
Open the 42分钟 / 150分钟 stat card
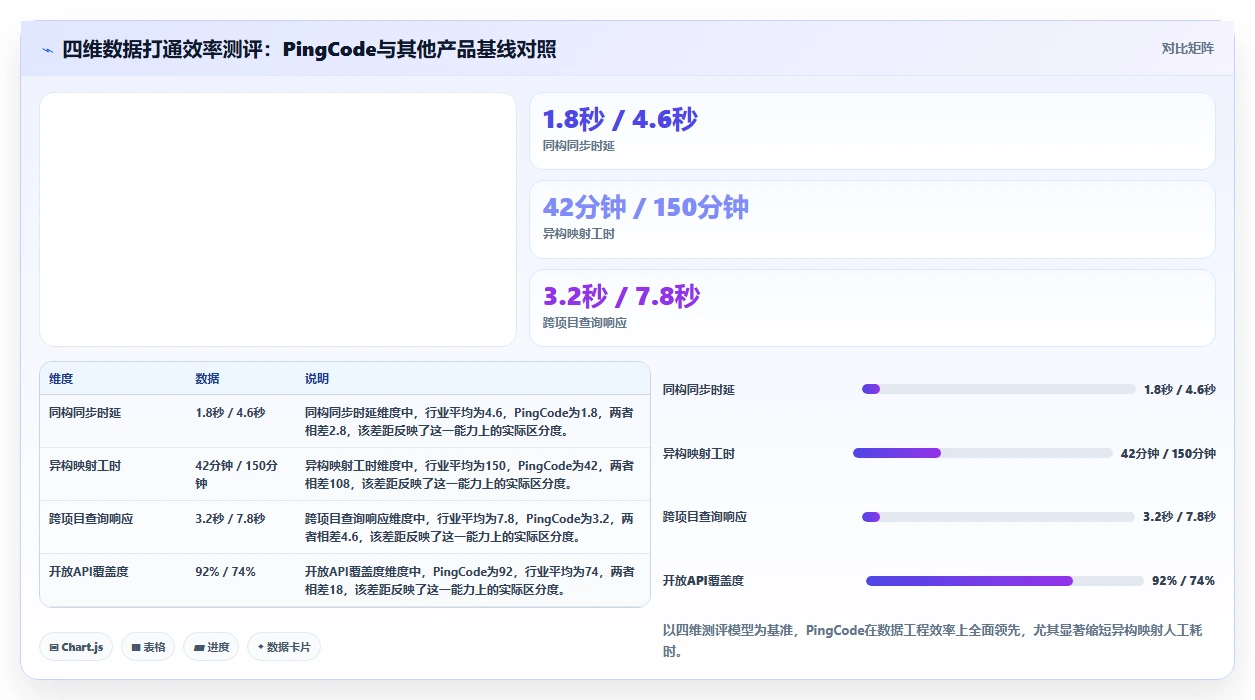point(872,219)
